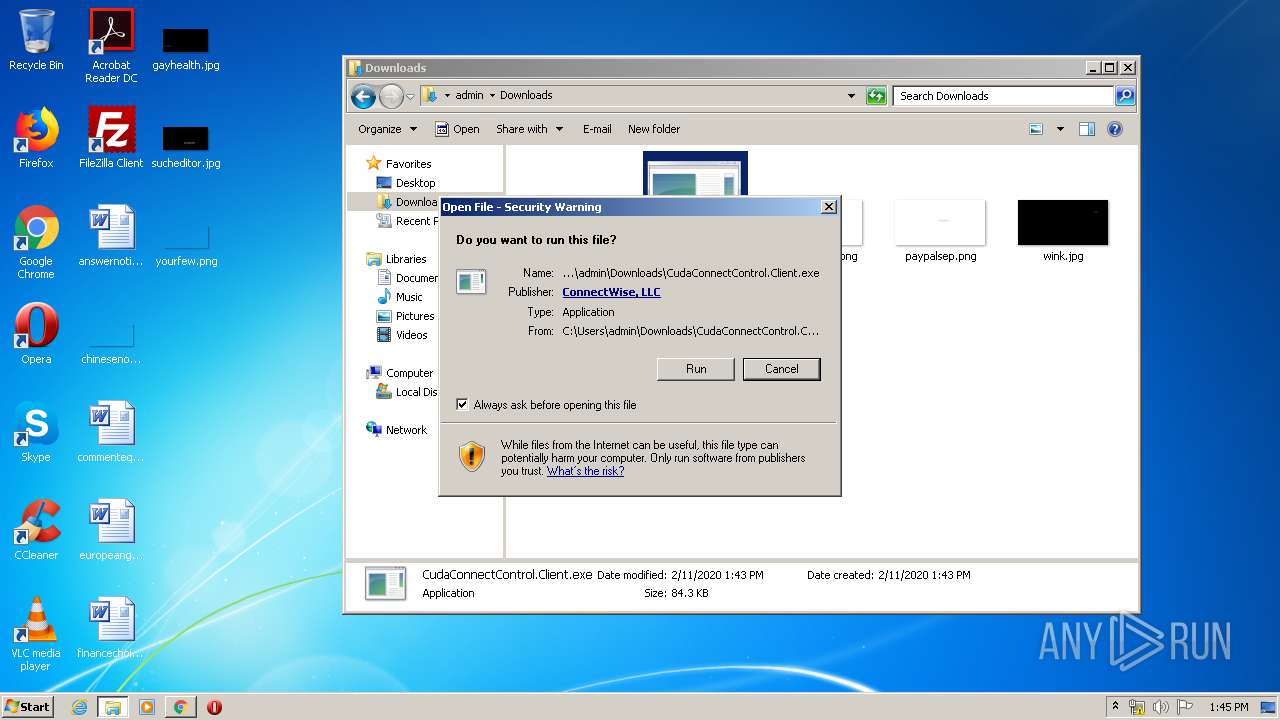Click the Show desktop button
This screenshot has height=720, width=1280.
click(1269, 707)
